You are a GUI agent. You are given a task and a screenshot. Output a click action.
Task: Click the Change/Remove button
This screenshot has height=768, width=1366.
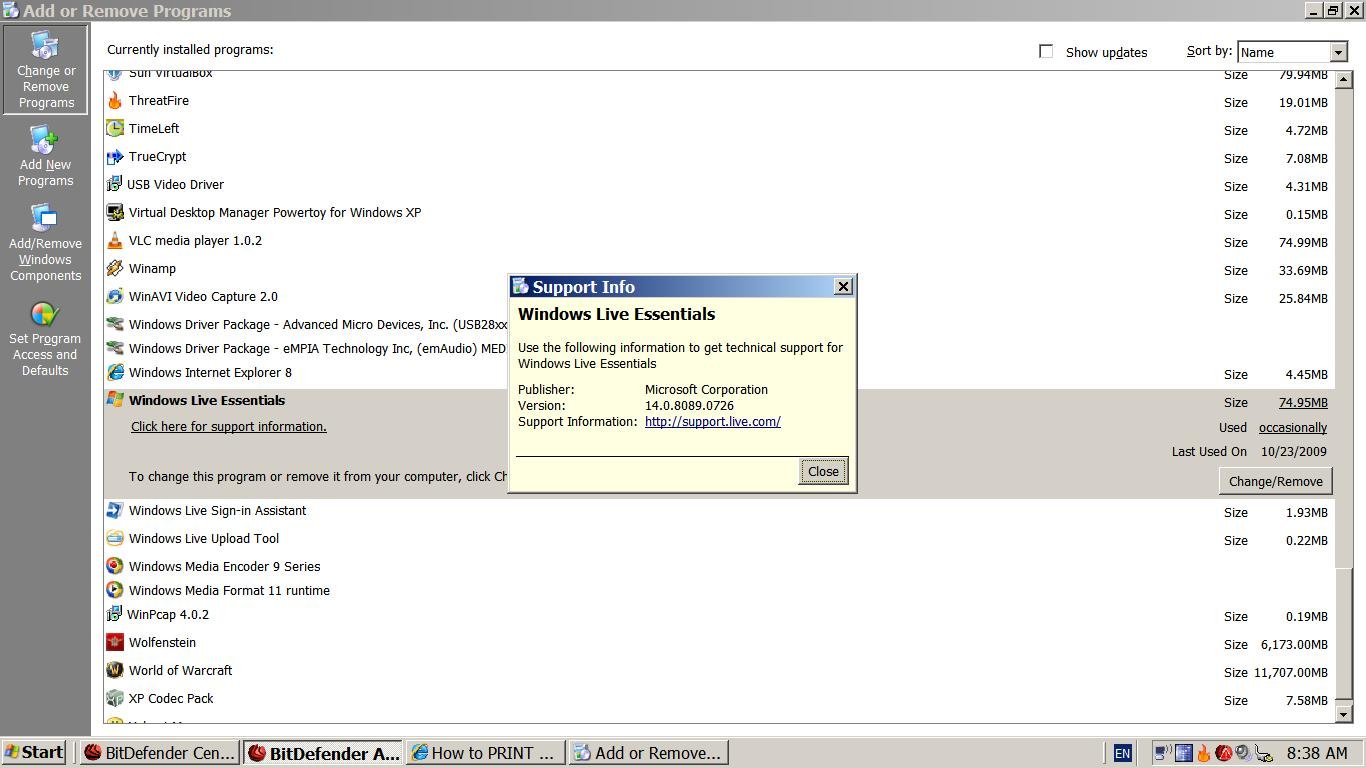[x=1275, y=481]
